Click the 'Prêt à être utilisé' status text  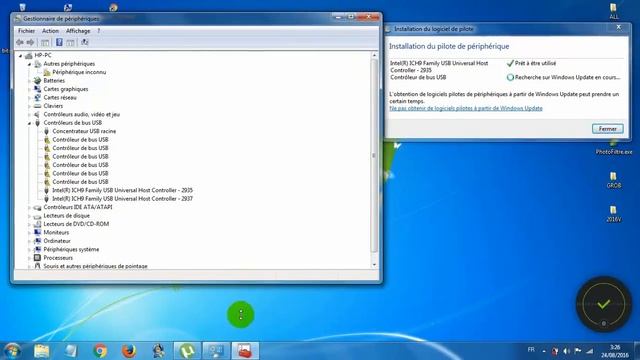point(535,63)
